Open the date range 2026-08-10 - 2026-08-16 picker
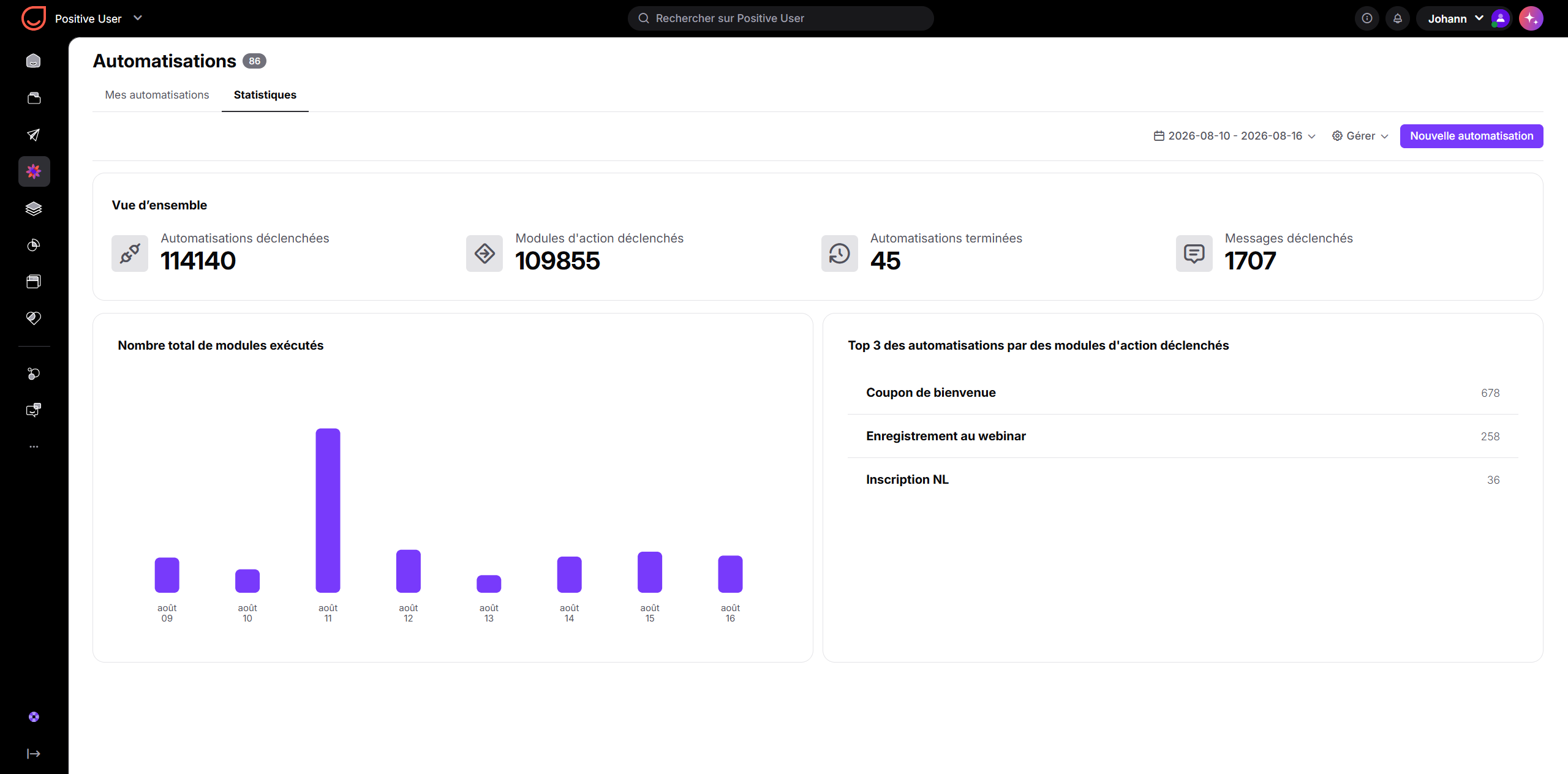Image resolution: width=1568 pixels, height=774 pixels. coord(1234,136)
